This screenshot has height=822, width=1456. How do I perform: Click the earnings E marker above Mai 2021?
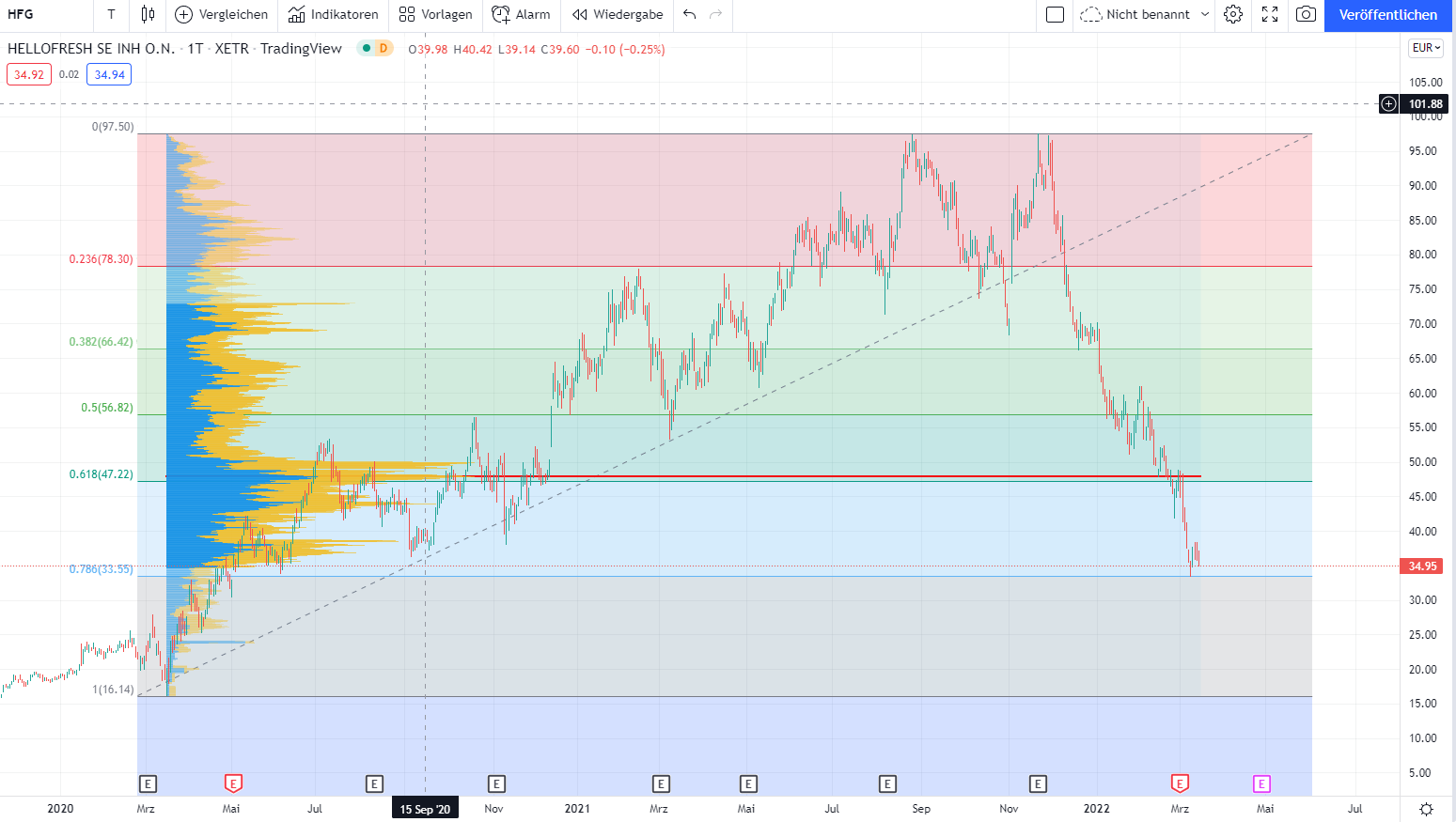[x=748, y=783]
